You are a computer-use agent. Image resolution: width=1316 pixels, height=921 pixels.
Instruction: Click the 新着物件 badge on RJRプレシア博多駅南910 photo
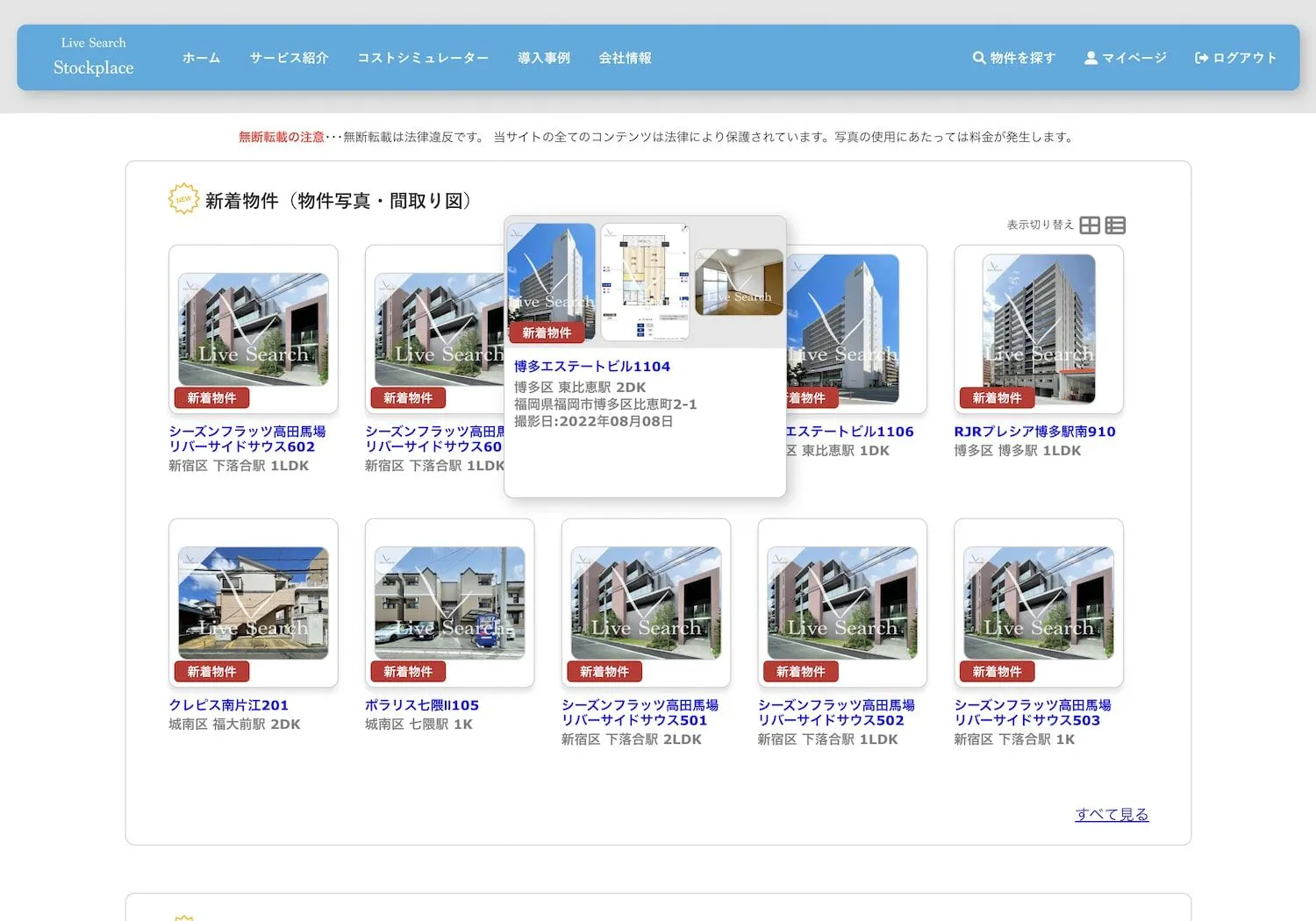pos(997,396)
